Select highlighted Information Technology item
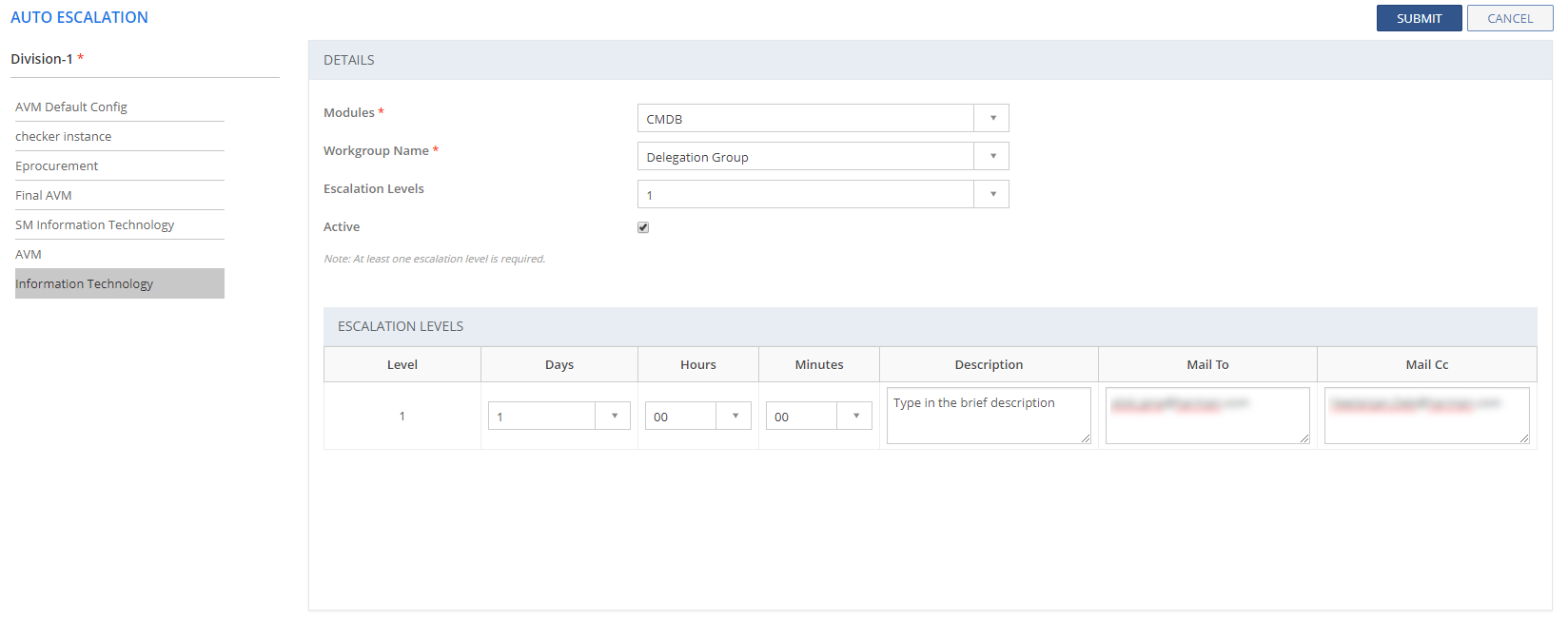The width and height of the screenshot is (1568, 622). coord(85,284)
